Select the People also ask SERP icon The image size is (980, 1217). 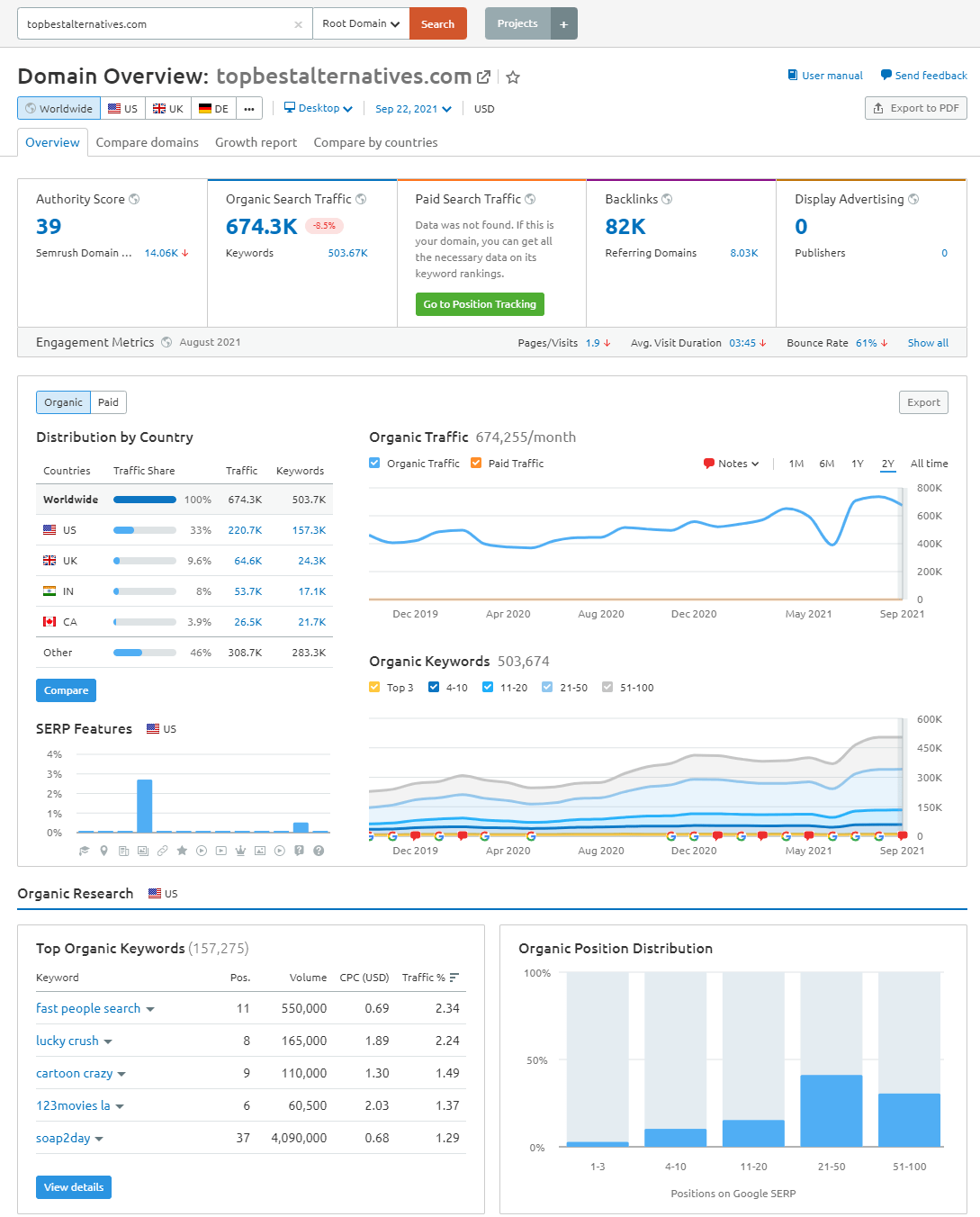point(299,851)
